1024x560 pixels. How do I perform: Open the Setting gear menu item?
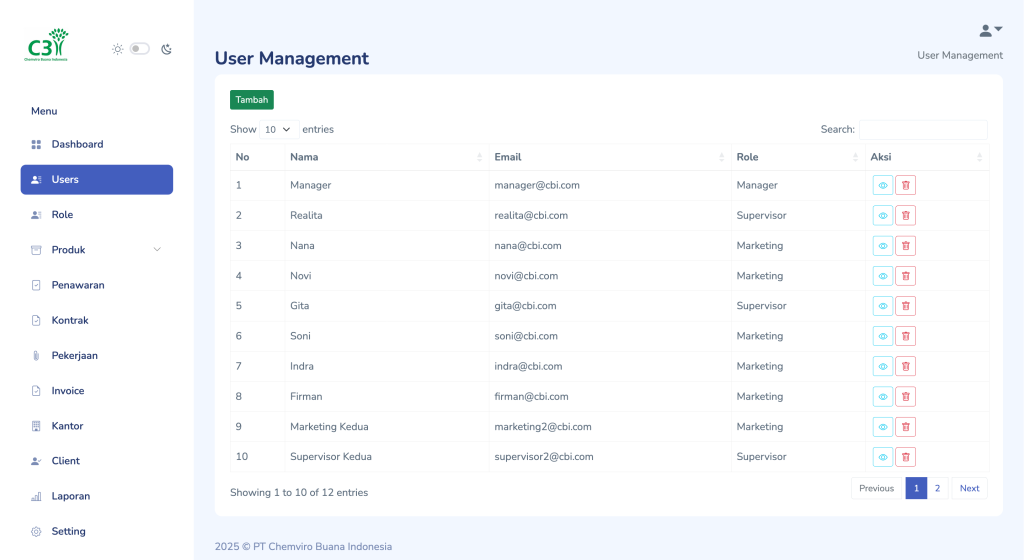point(68,531)
